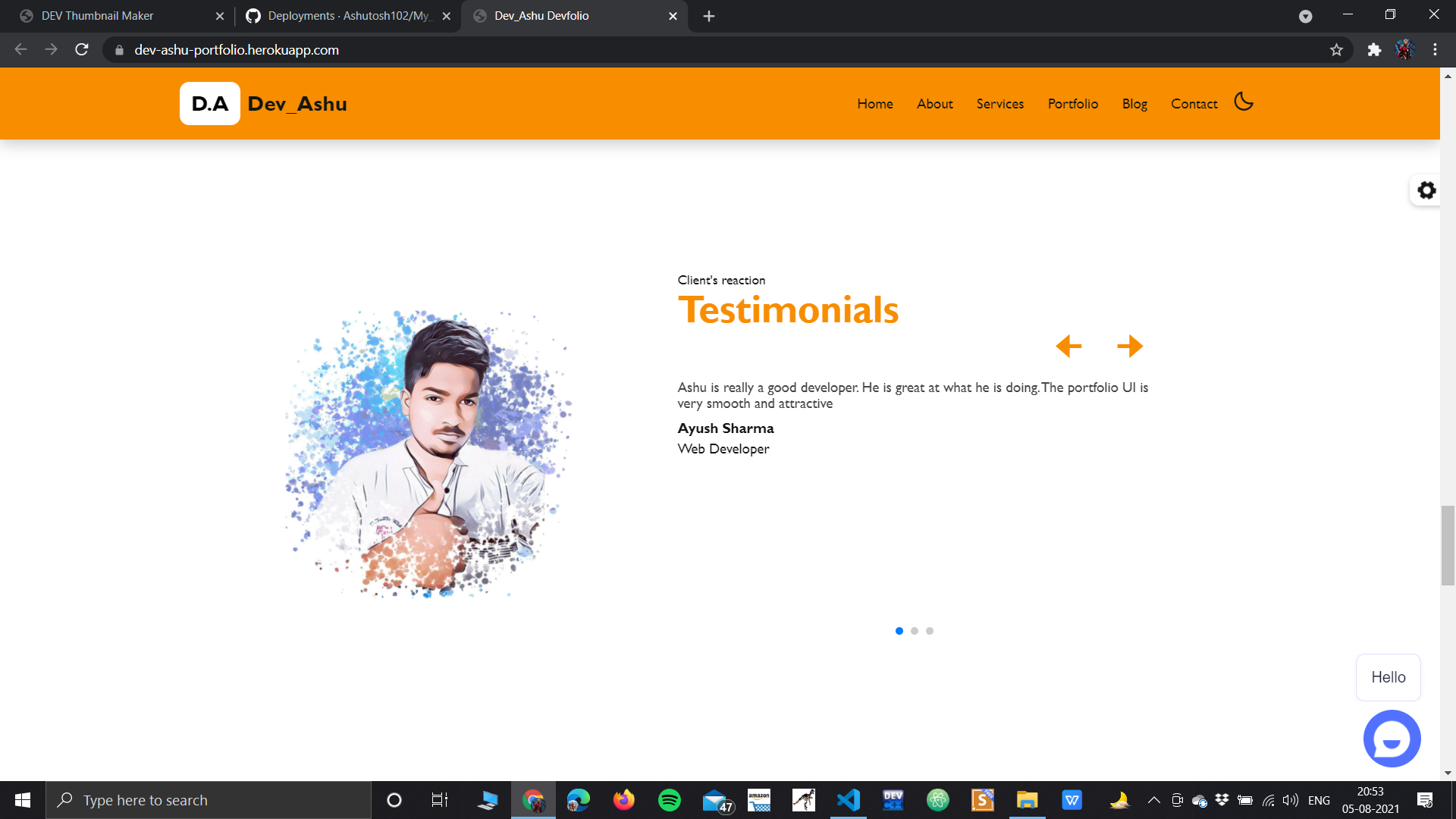Select the first testimonial carousel dot
This screenshot has height=819, width=1456.
[x=899, y=631]
